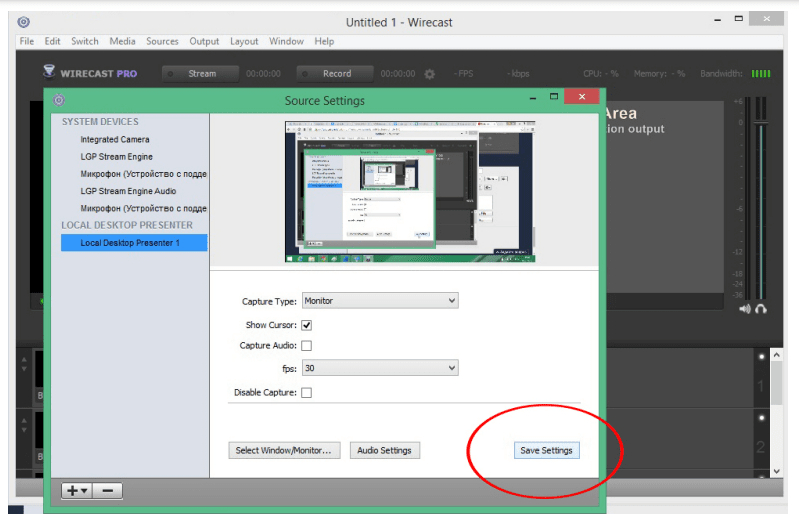Click the layer 2 dot indicator
Viewport: 799px width, 523px height.
pyautogui.click(x=762, y=418)
